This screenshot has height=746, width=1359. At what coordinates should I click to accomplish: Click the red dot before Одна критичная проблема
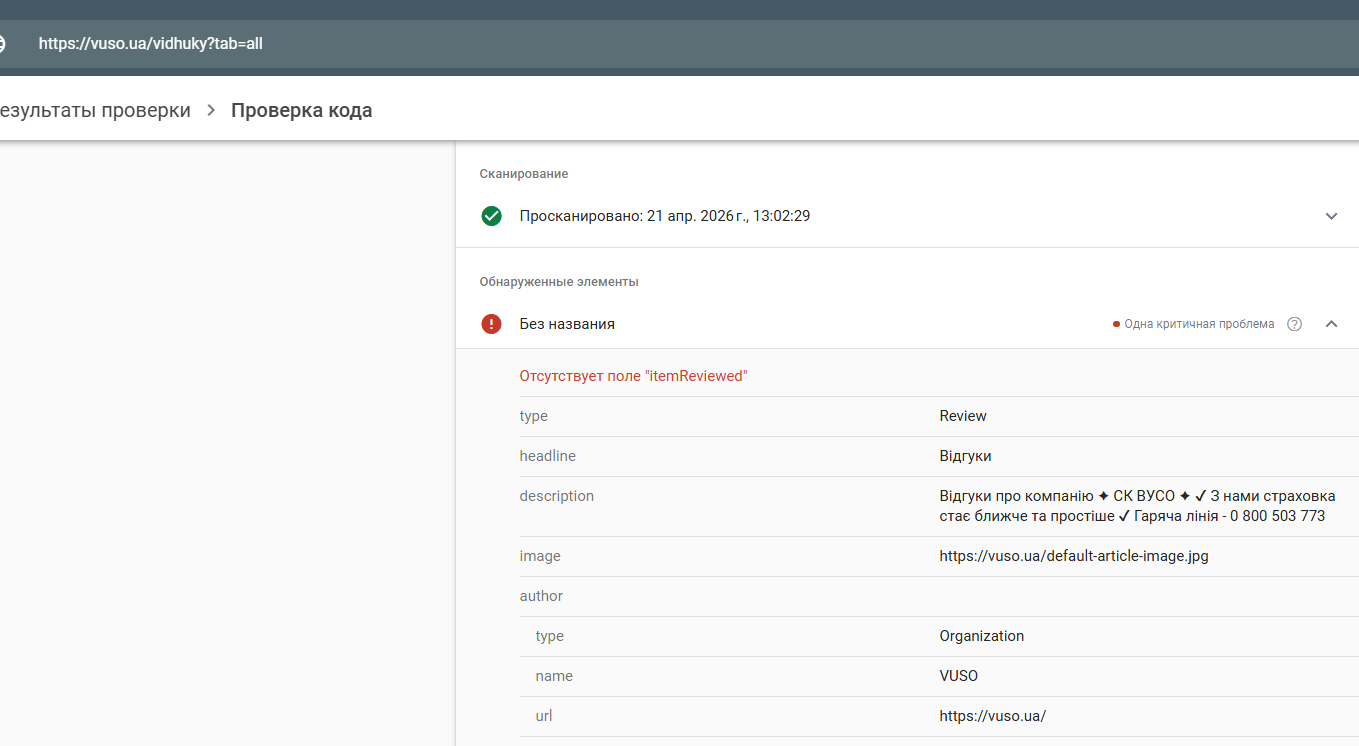pos(1116,324)
